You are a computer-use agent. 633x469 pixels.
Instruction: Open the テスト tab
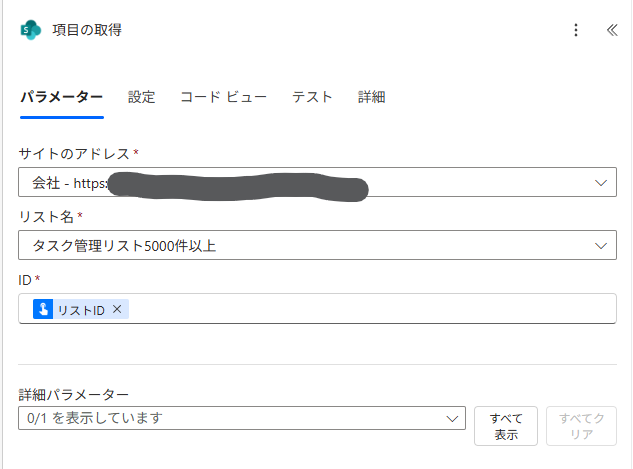[x=312, y=97]
